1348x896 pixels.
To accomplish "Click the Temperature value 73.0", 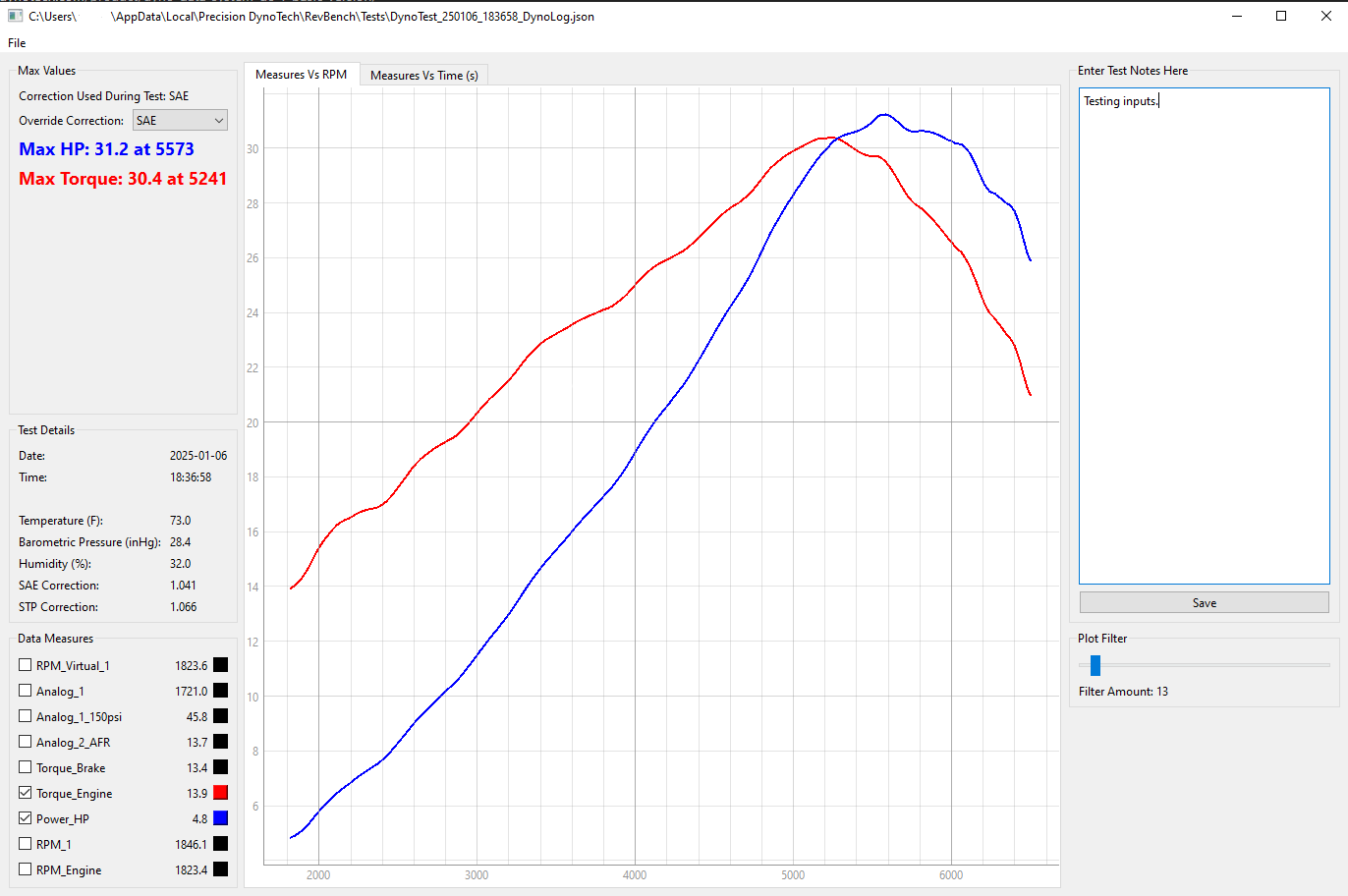I will [x=181, y=521].
